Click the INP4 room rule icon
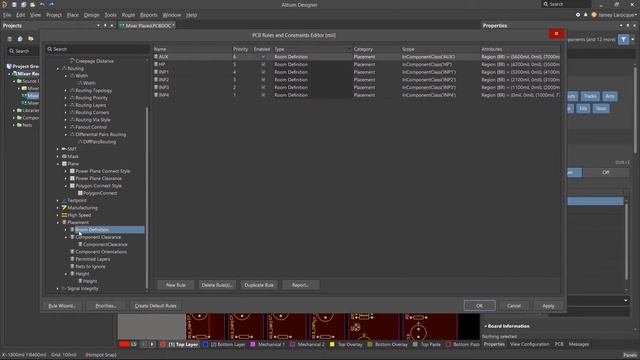 [x=156, y=95]
